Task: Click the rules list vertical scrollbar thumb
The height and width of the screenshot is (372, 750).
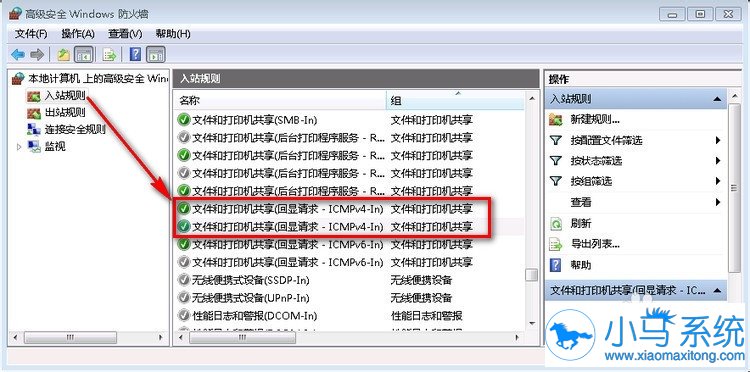Action: [x=531, y=275]
